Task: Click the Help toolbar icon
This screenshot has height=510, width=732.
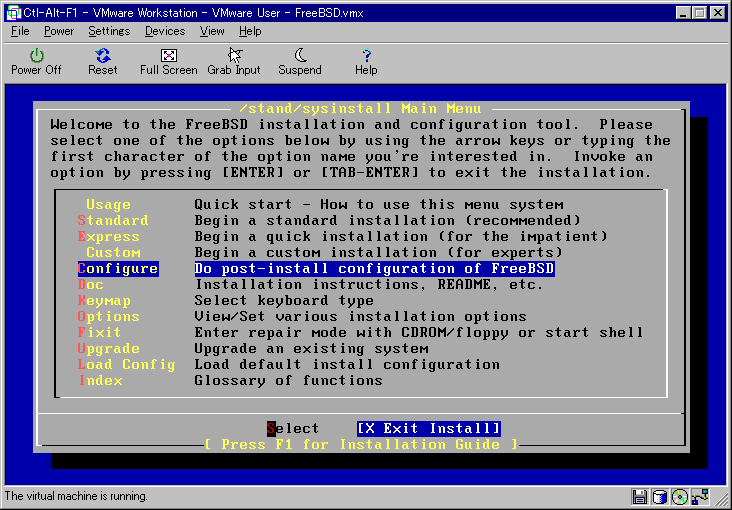Action: 366,62
